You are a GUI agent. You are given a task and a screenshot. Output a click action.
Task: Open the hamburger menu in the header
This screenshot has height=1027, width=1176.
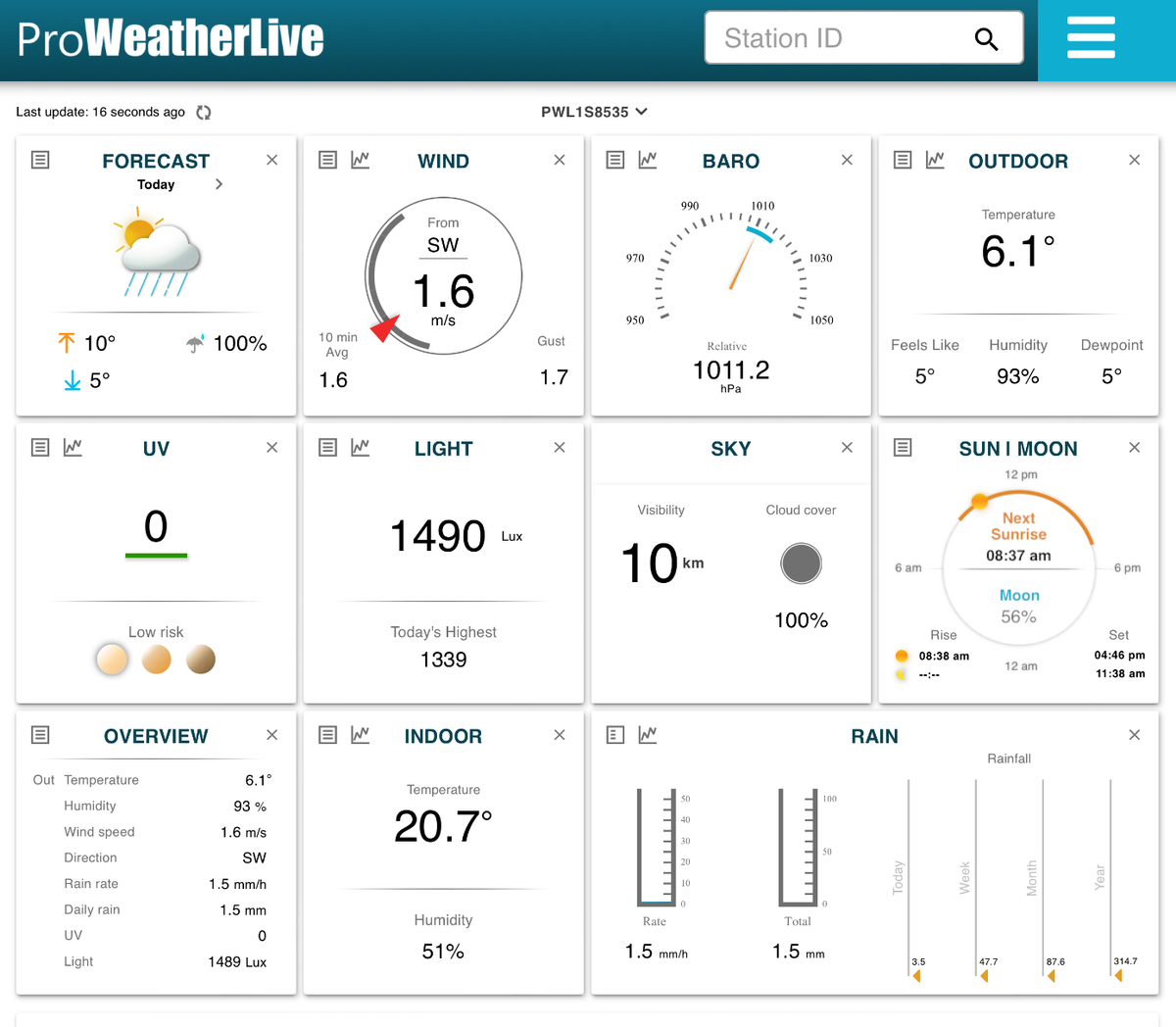[1091, 38]
